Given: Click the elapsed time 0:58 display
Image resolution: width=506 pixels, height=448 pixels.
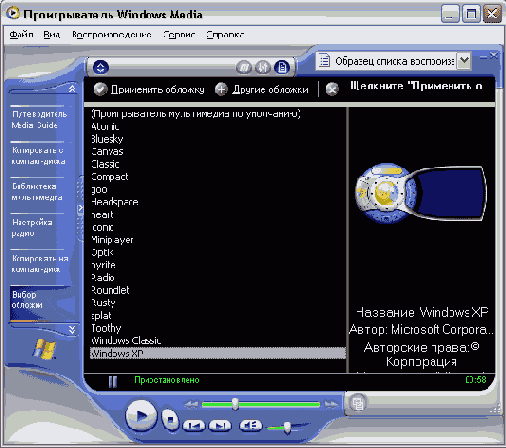Looking at the screenshot, I should point(476,379).
